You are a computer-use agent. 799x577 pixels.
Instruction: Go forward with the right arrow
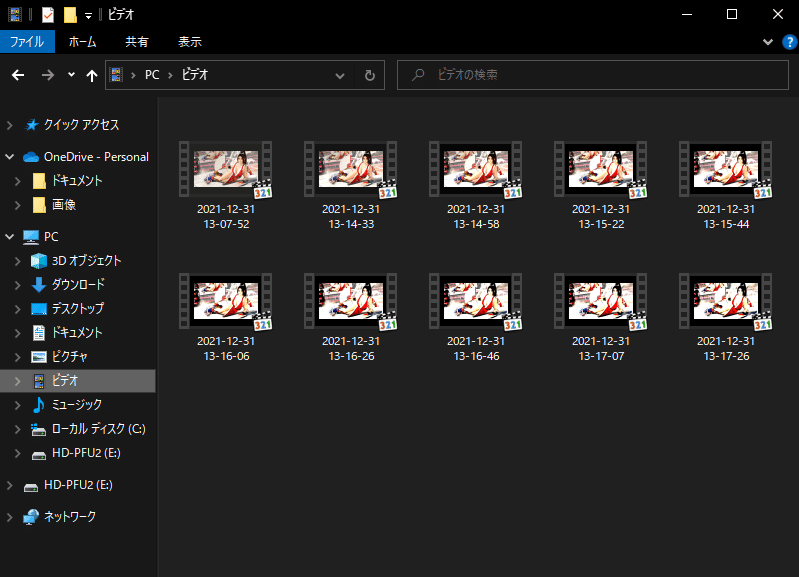(48, 75)
